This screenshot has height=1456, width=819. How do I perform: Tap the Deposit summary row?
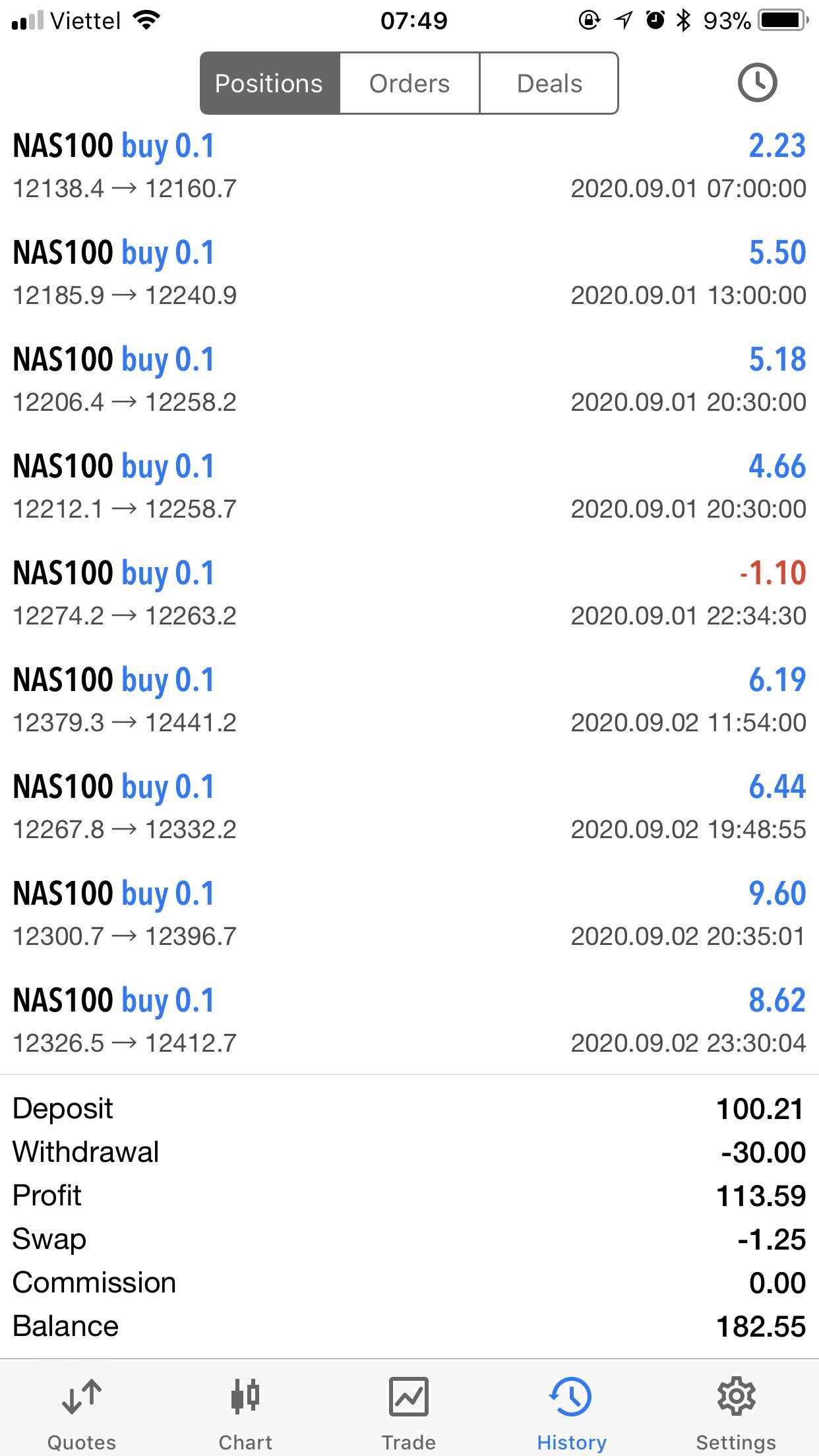(409, 1108)
